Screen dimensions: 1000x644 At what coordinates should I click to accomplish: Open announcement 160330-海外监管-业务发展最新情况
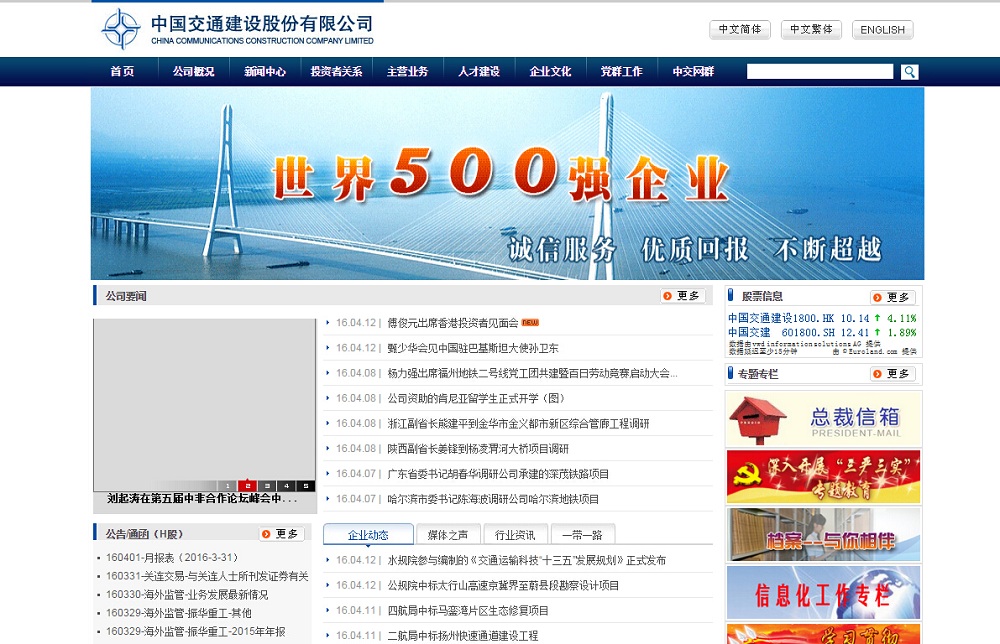click(x=187, y=594)
